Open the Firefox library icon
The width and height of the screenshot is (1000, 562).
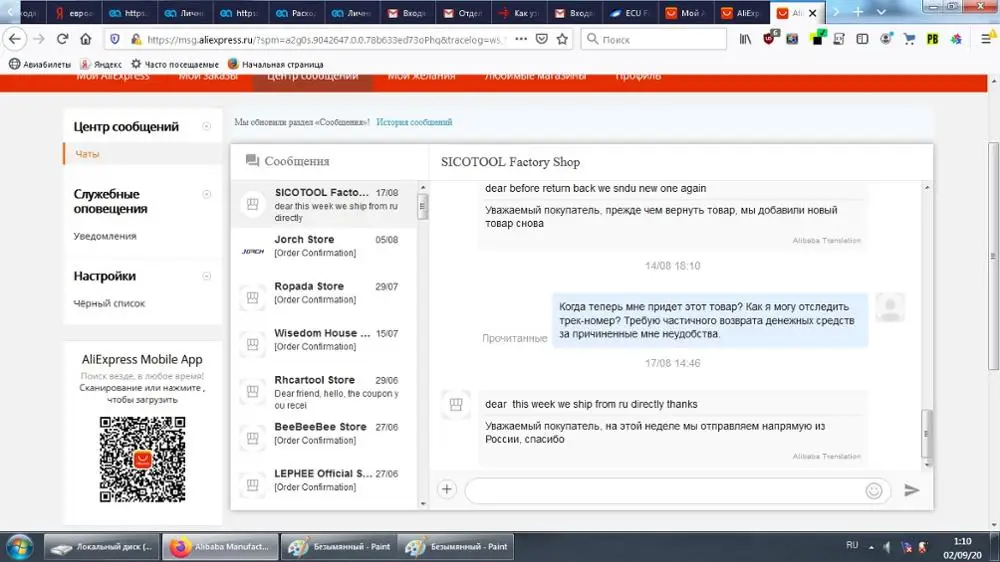click(745, 39)
